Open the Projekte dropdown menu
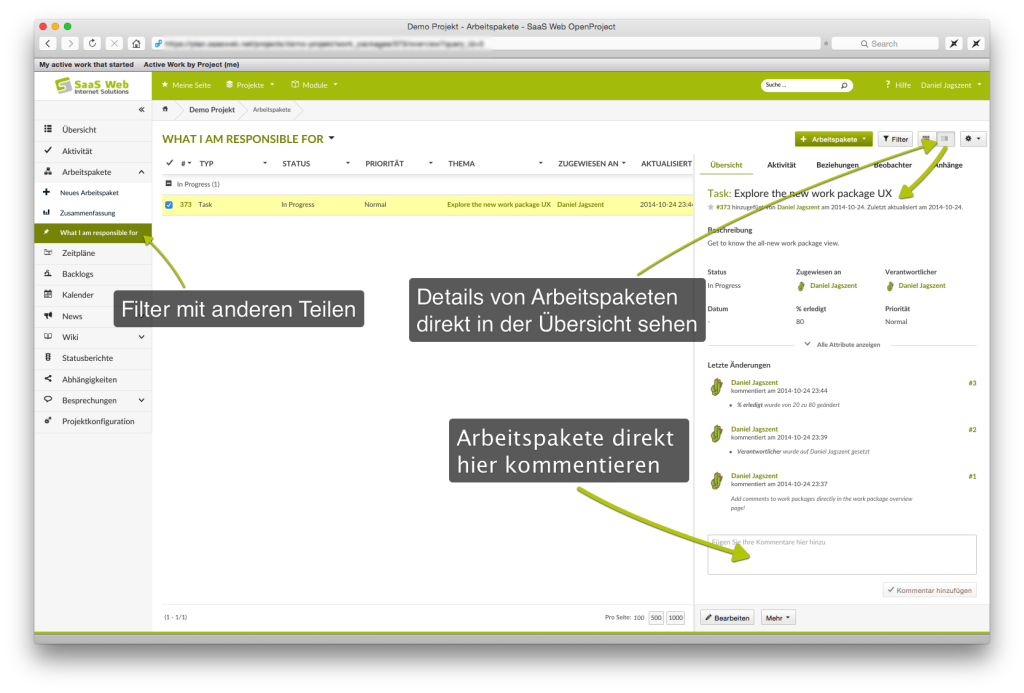Viewport: 1024px width, 693px height. [x=250, y=85]
